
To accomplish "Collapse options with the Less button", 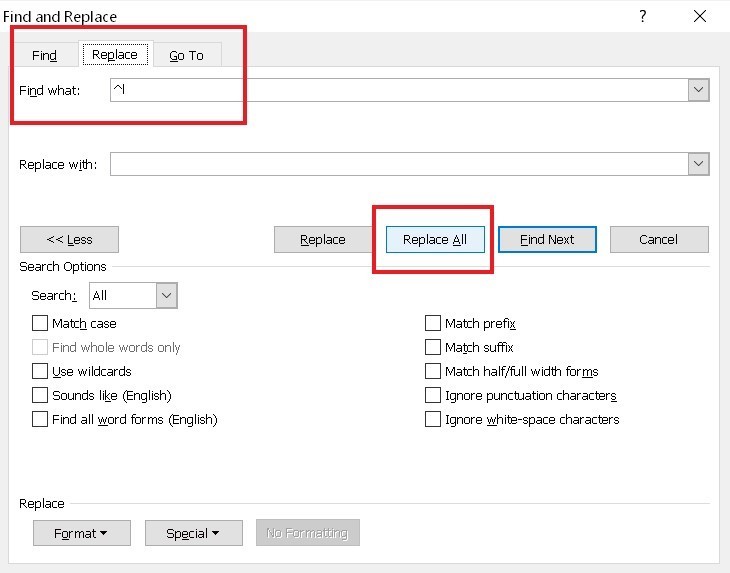I will [x=69, y=239].
